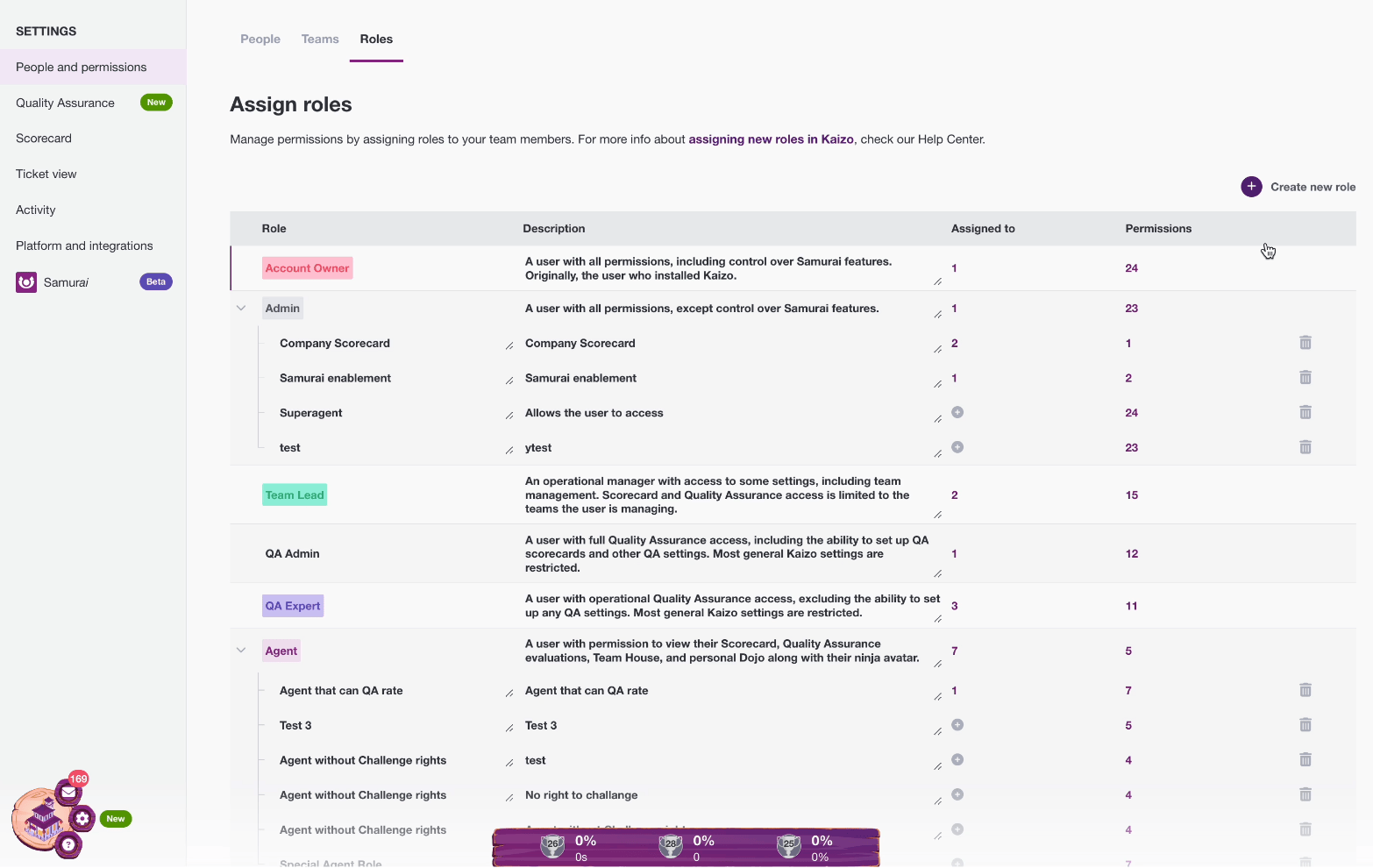Delete the Samurai enablement role

pyautogui.click(x=1305, y=378)
